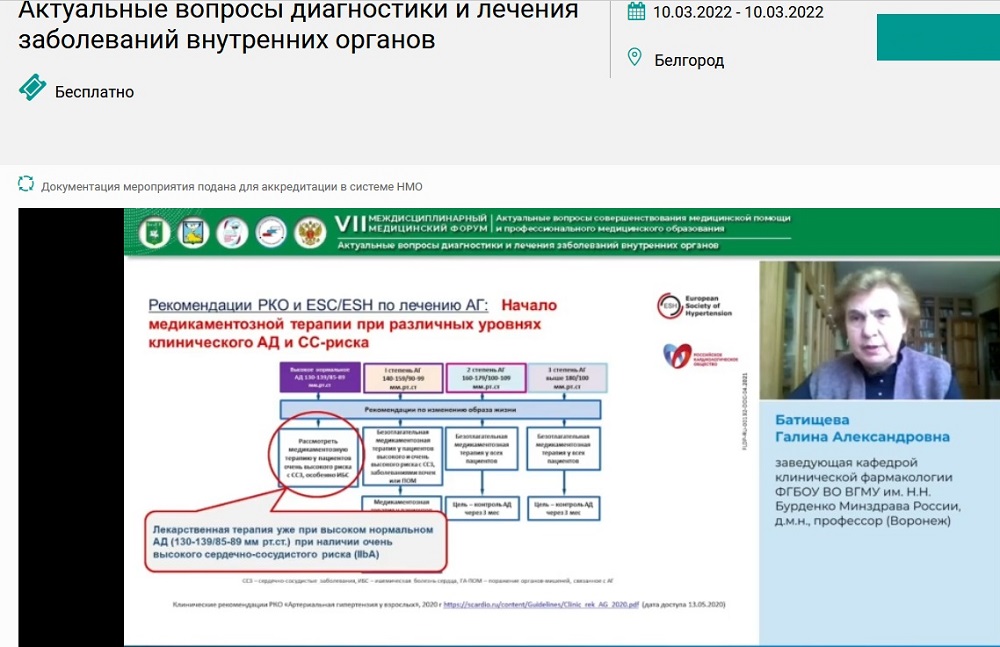Click the location pin icon next to Белгород
1000x647 pixels.
[x=634, y=58]
